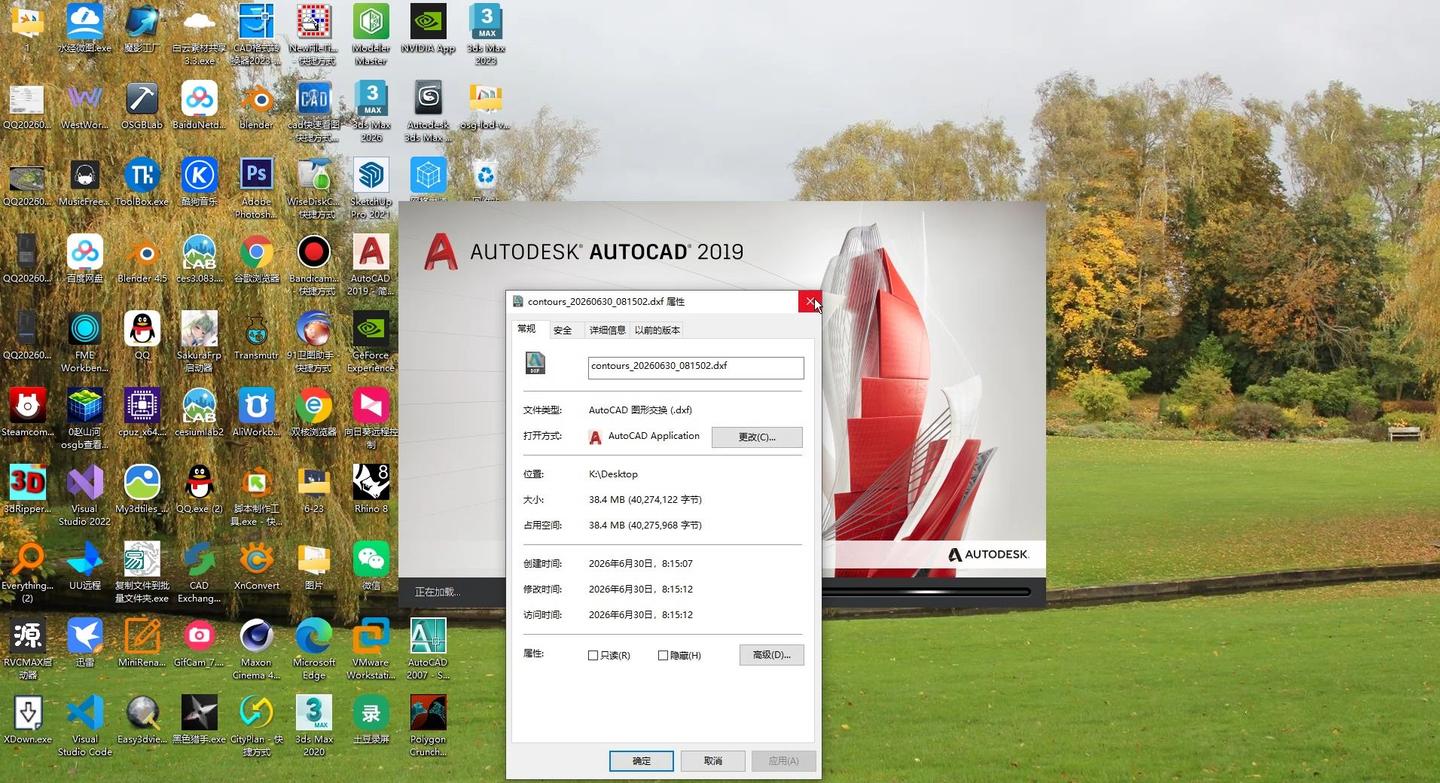Launch the Rhino 8 desktop icon
This screenshot has height=783, width=1440.
[x=371, y=488]
